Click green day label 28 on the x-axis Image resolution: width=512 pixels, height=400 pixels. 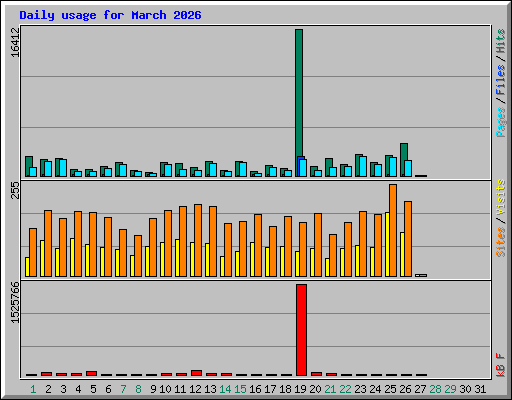[435, 389]
